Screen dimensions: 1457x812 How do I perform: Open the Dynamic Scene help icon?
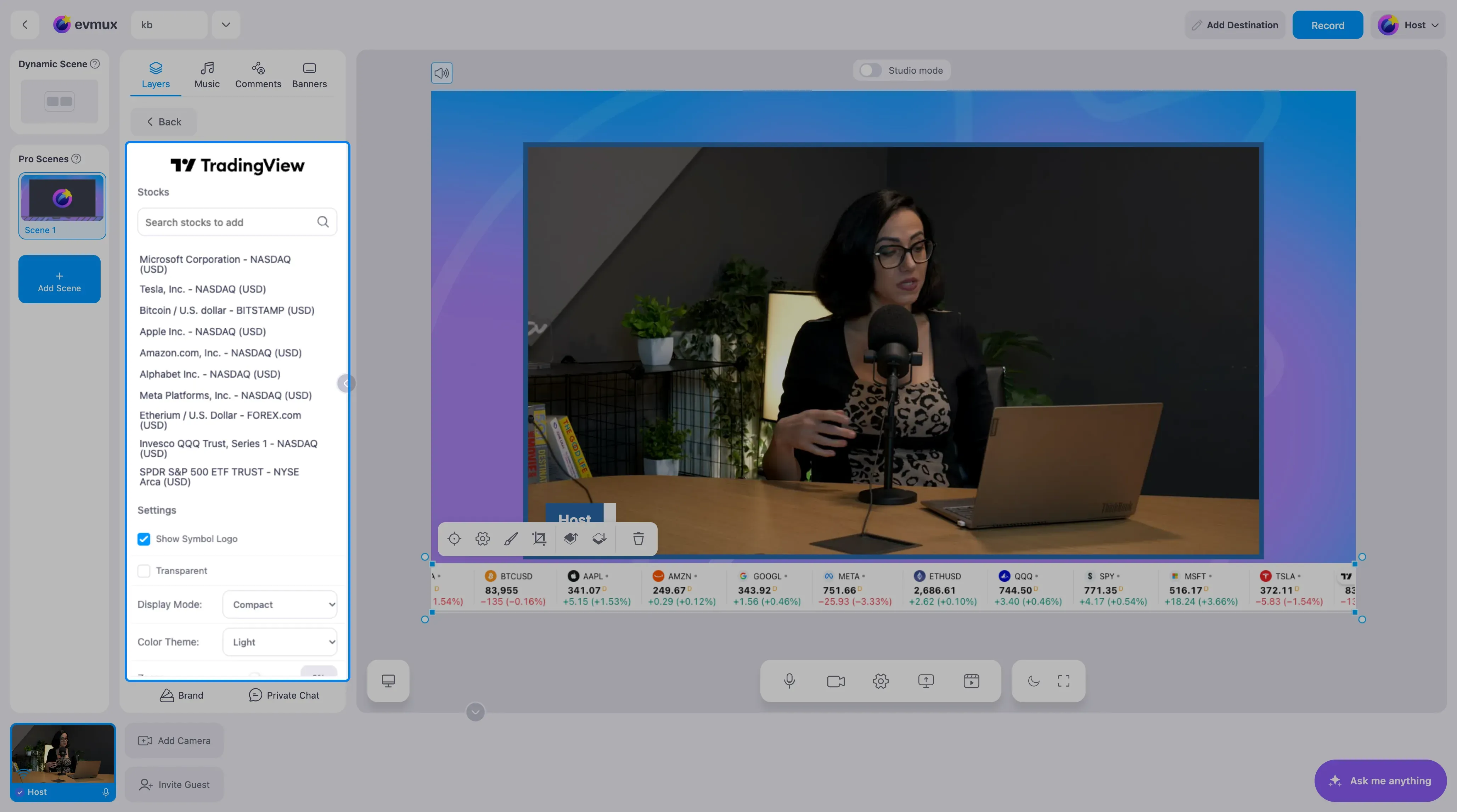coord(95,64)
